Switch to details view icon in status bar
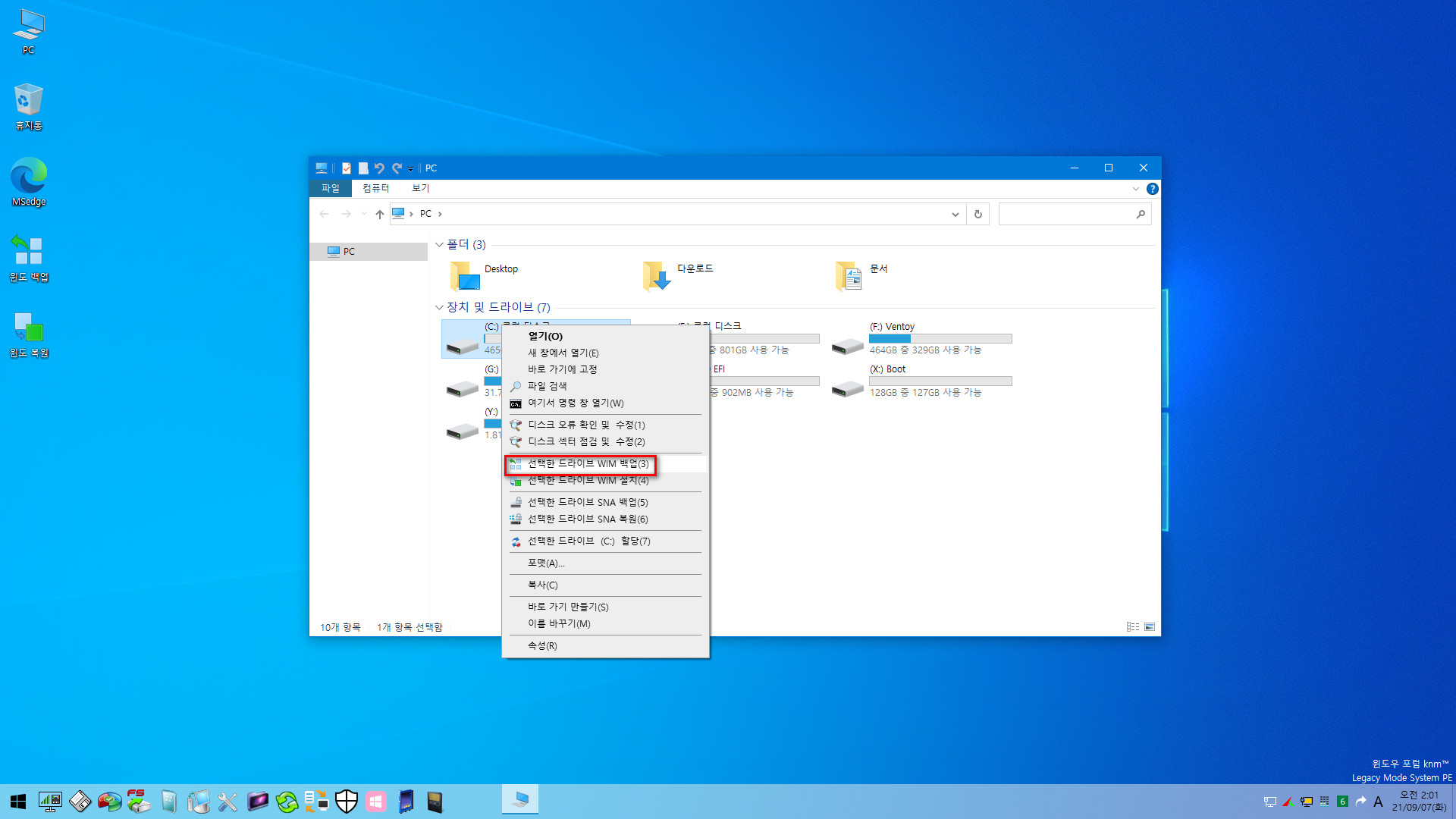1456x819 pixels. [x=1133, y=627]
